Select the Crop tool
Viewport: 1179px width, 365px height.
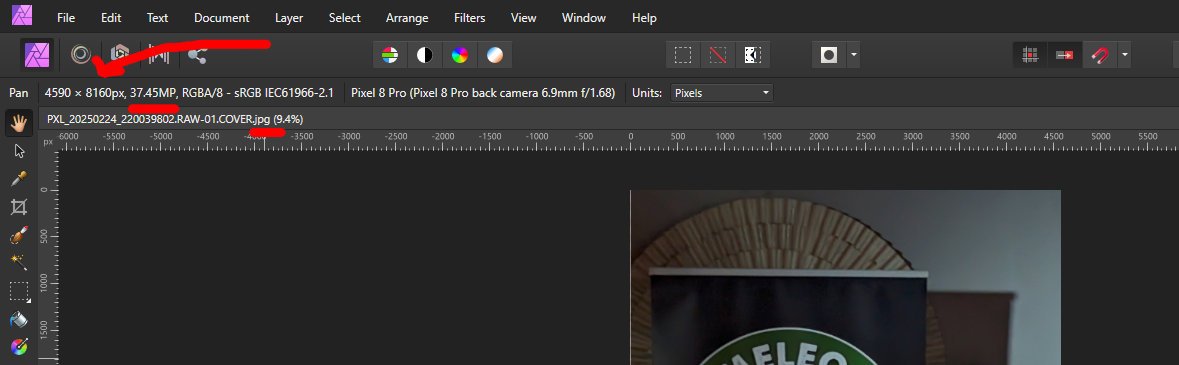(19, 207)
